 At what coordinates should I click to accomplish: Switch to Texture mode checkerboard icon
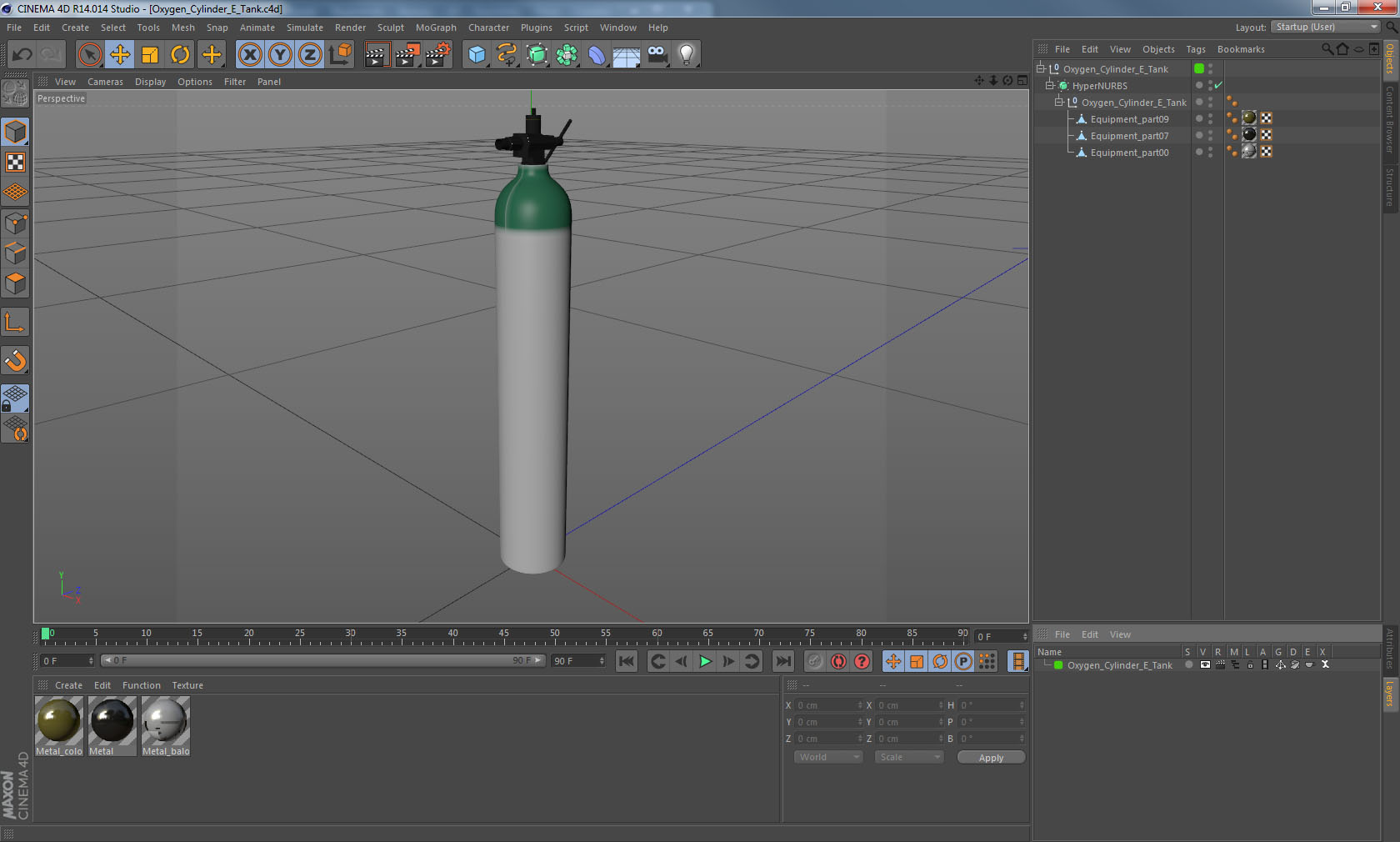coord(16,163)
